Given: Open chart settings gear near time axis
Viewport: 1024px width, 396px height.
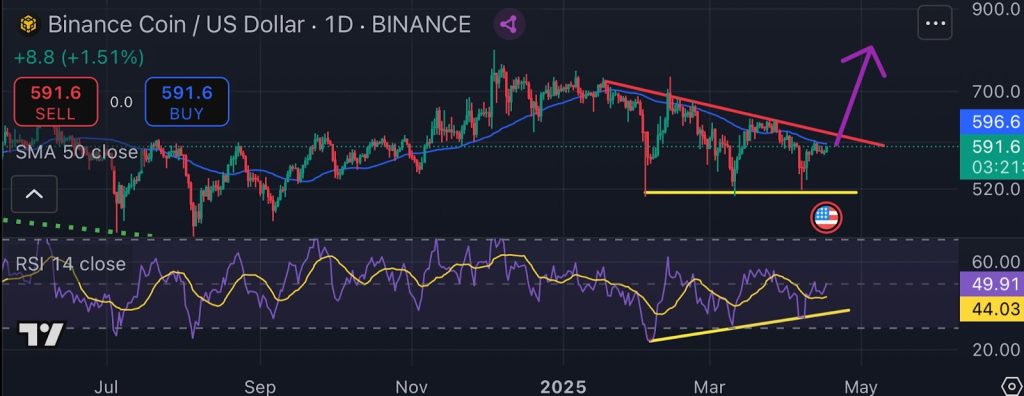Looking at the screenshot, I should pos(1014,387).
